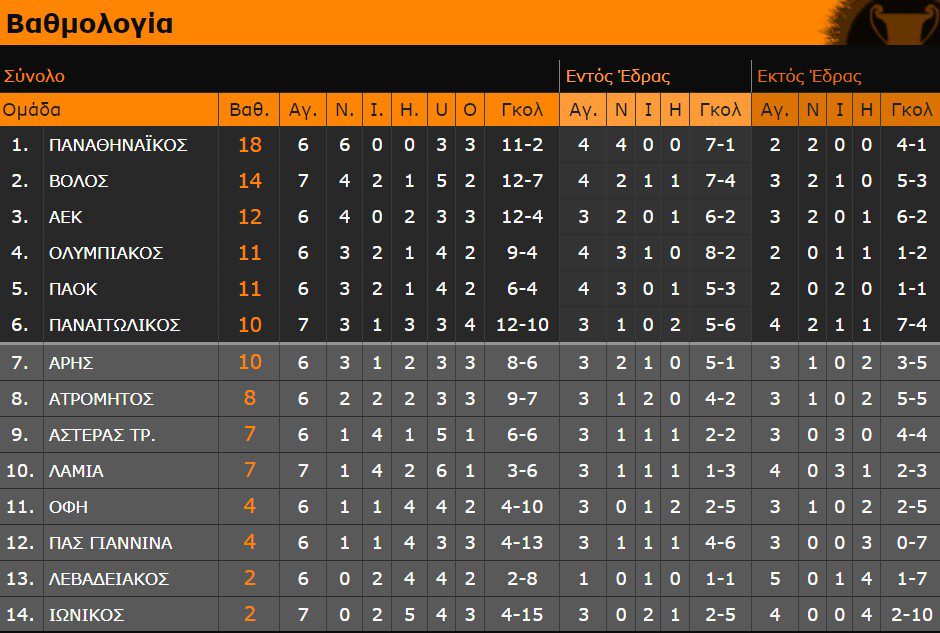Switch to the Εντός Έδρας section

pos(618,76)
